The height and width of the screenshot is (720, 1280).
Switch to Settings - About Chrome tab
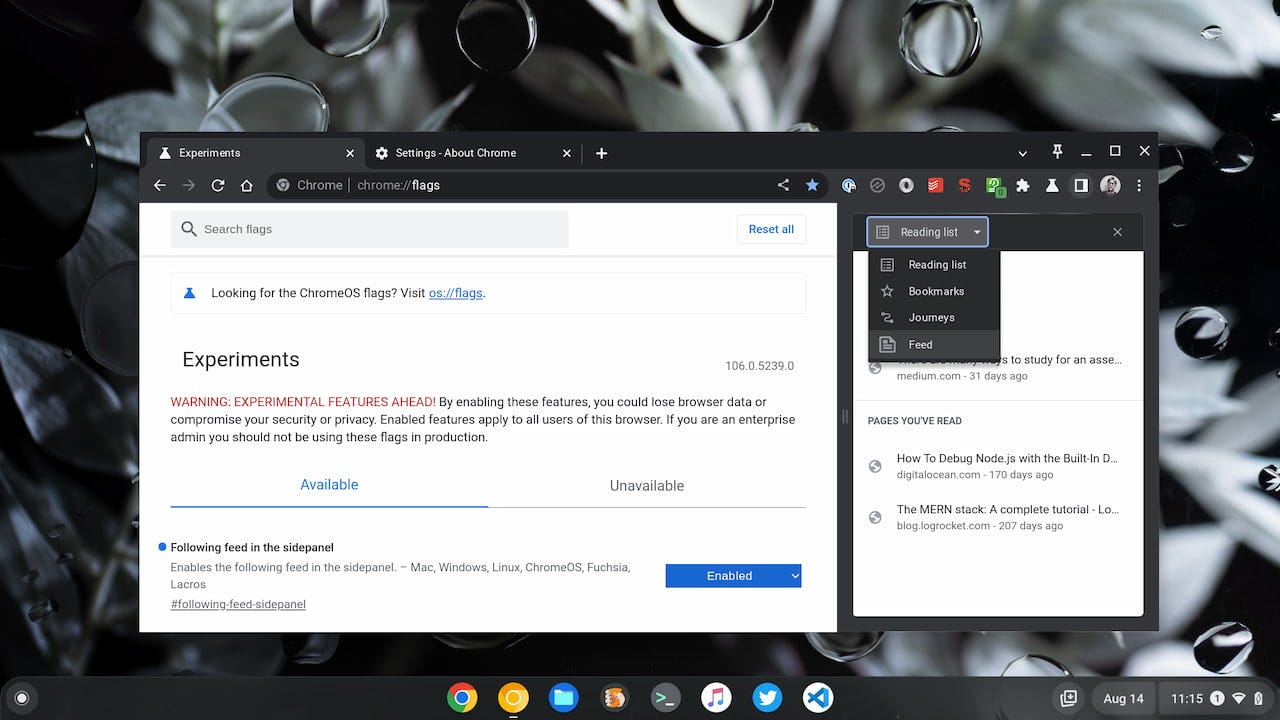(x=472, y=153)
